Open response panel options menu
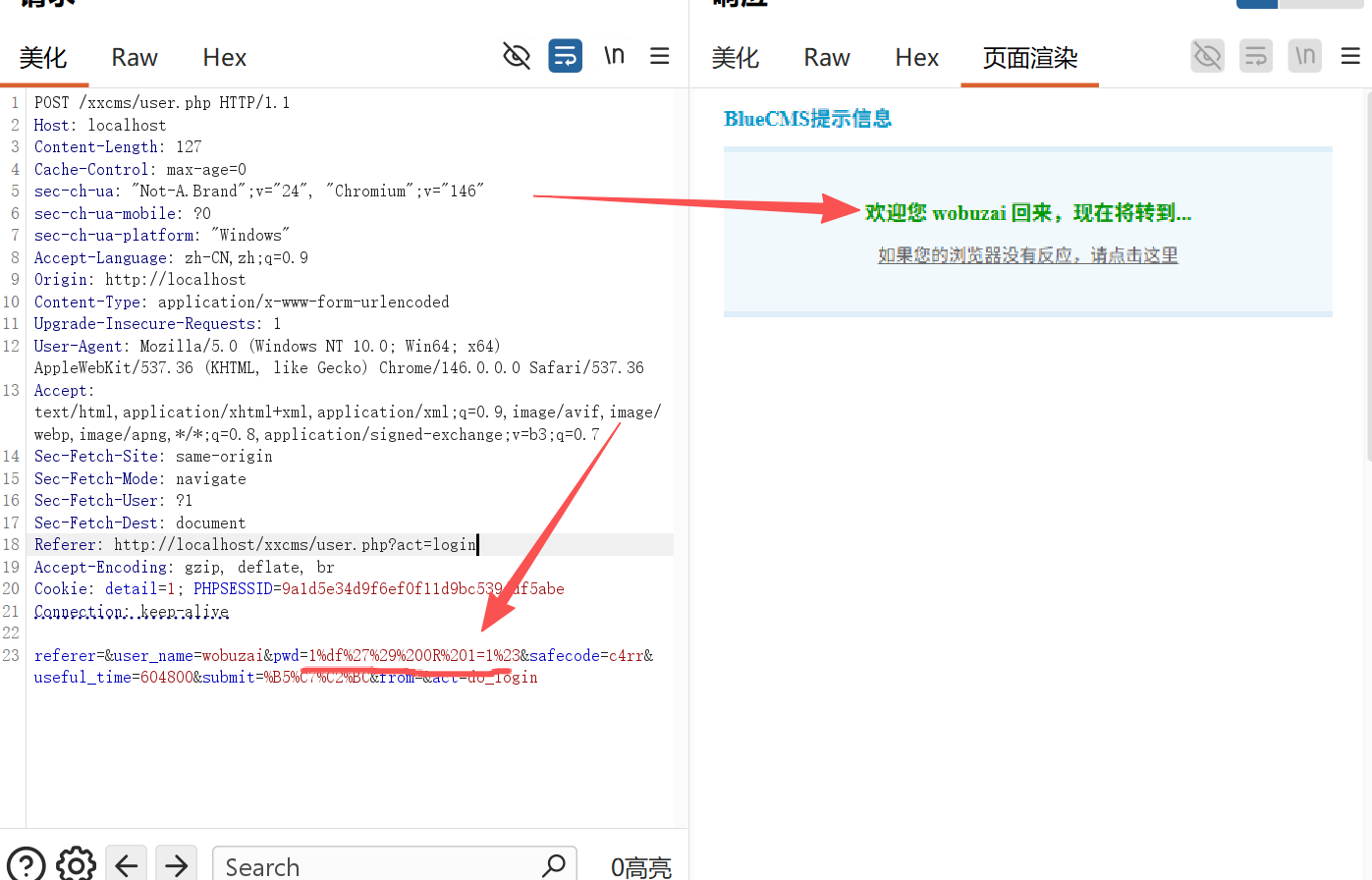The height and width of the screenshot is (880, 1372). (1351, 56)
